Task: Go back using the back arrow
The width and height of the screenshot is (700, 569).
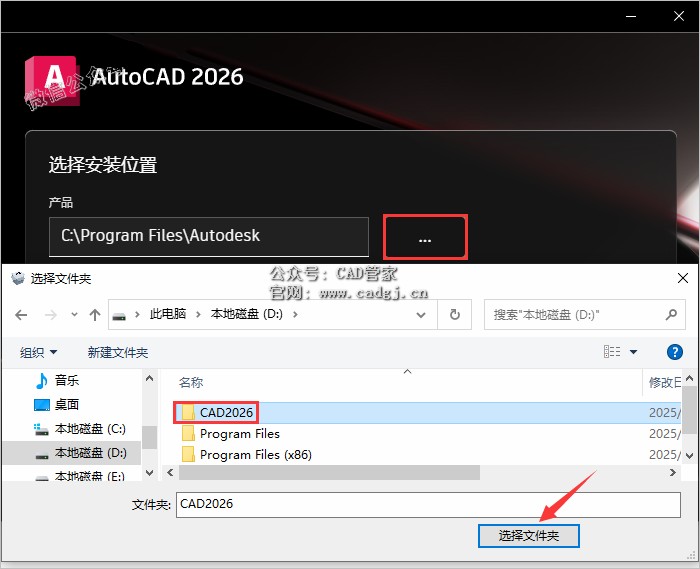Action: (x=21, y=315)
